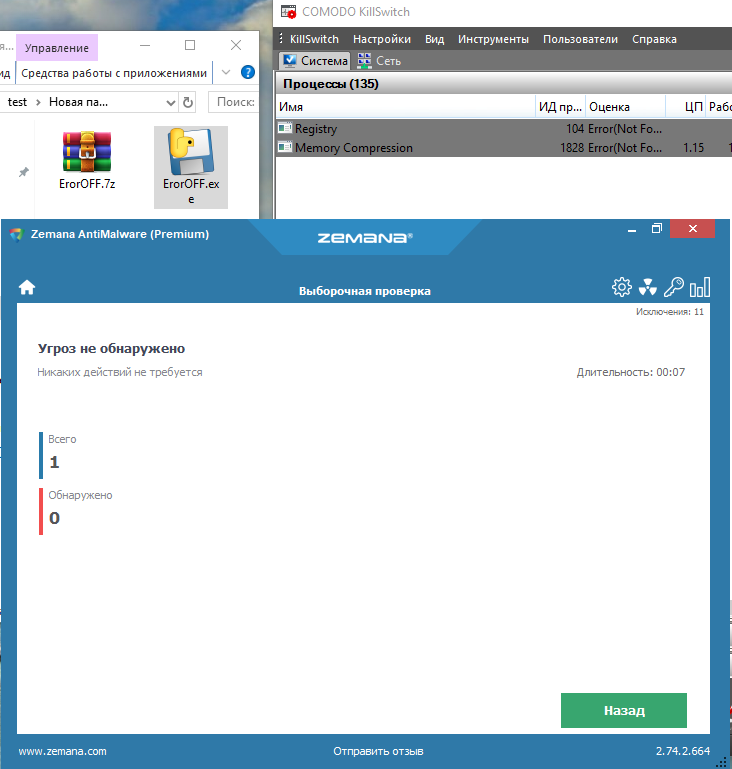Close the Zemana AntiMalware window
The width and height of the screenshot is (732, 769).
692,229
